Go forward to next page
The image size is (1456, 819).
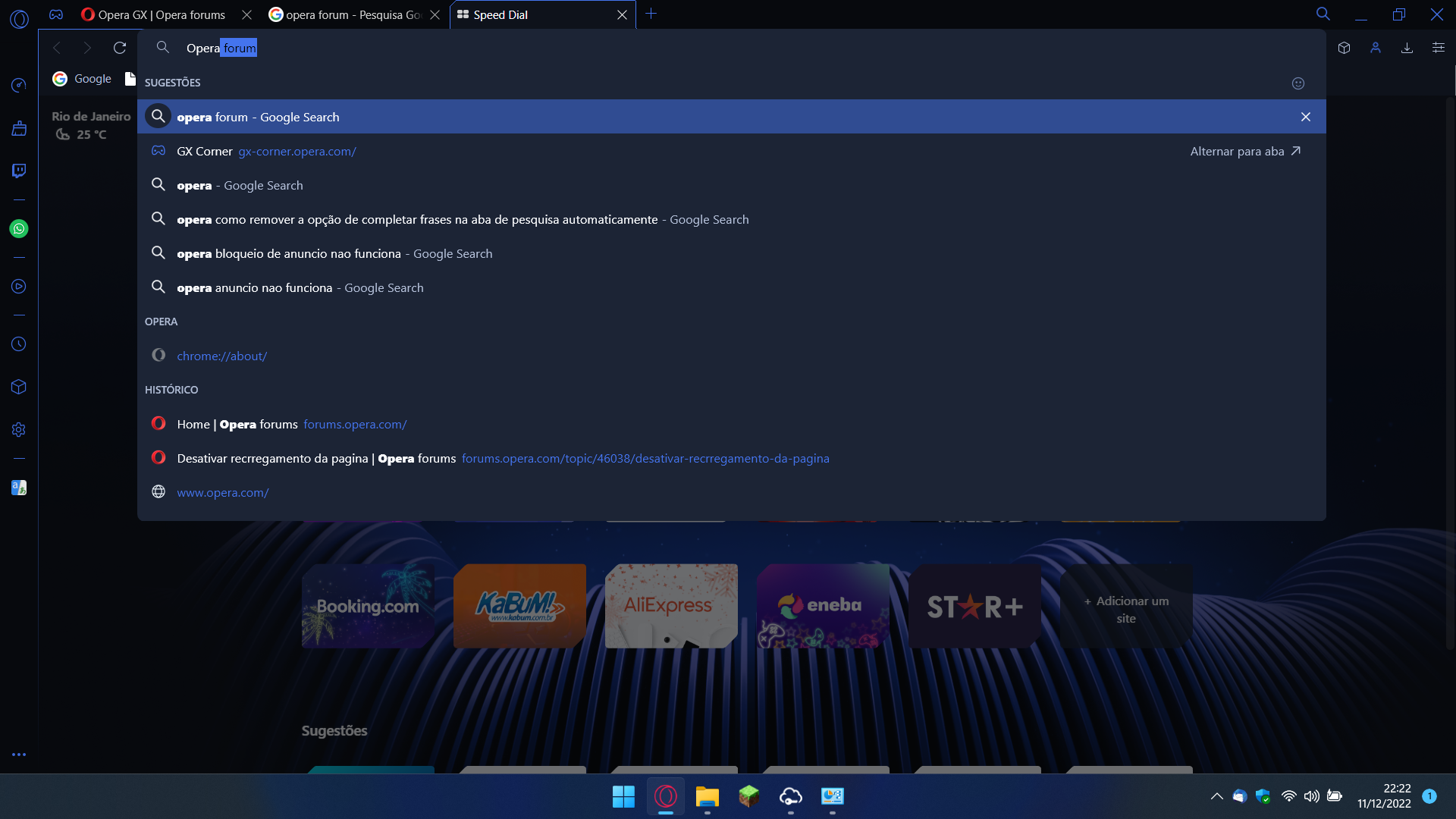pyautogui.click(x=88, y=48)
